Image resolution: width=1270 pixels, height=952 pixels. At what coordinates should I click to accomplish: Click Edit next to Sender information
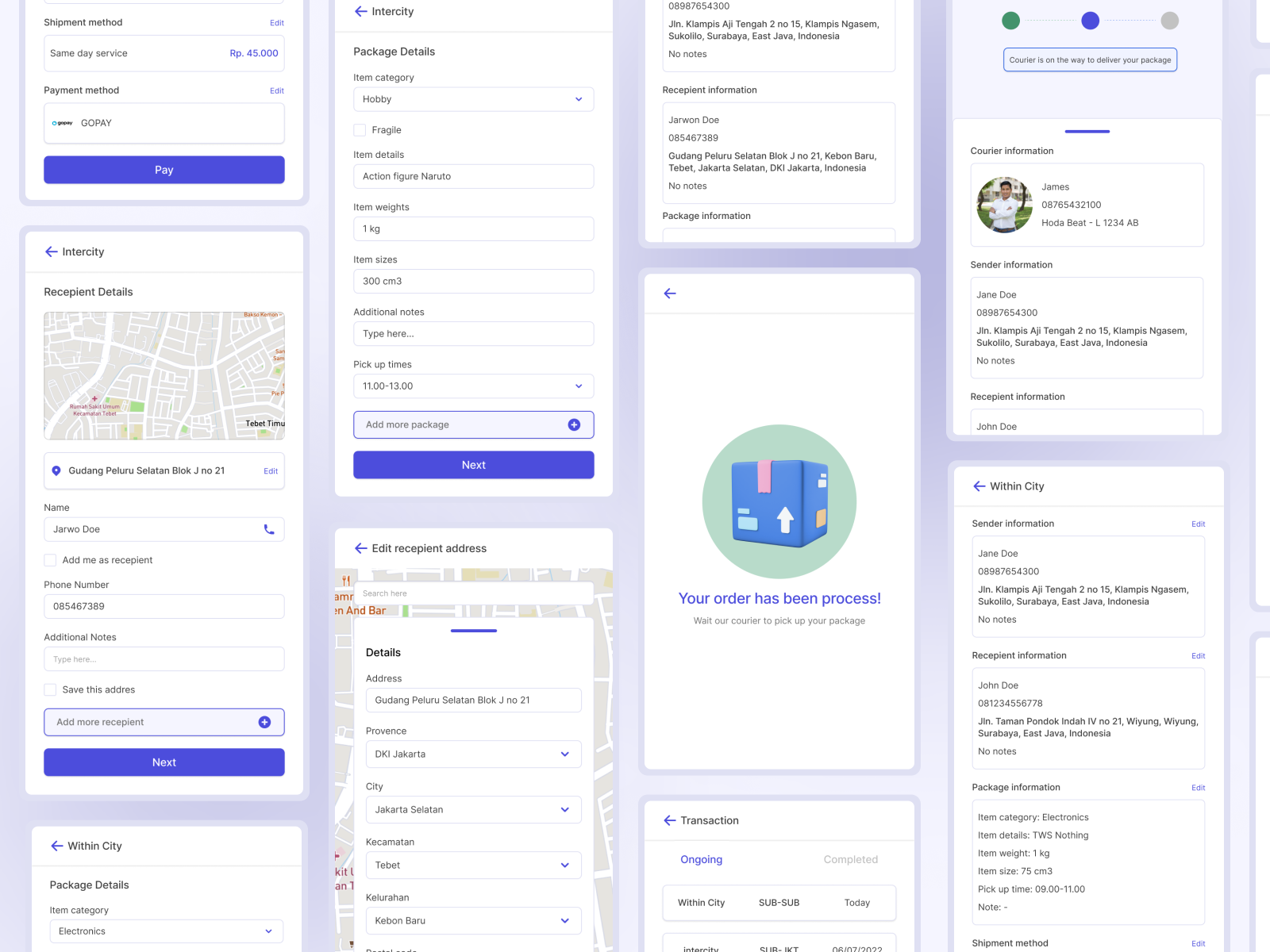pos(1198,524)
